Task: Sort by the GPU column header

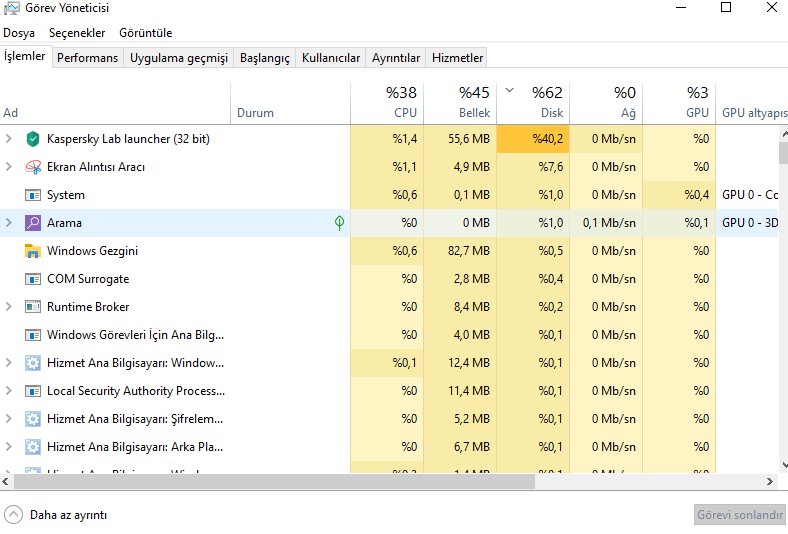Action: pyautogui.click(x=679, y=103)
